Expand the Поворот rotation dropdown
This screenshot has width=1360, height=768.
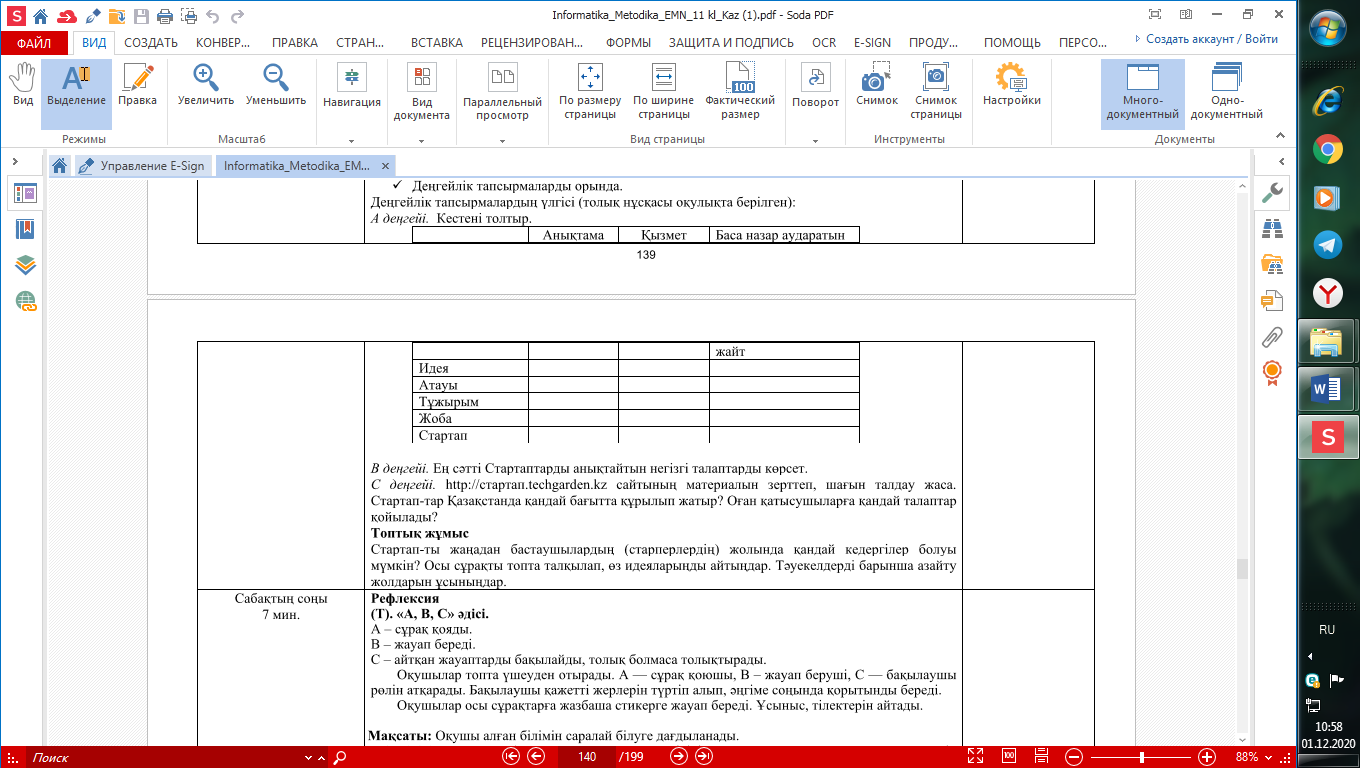tap(815, 141)
